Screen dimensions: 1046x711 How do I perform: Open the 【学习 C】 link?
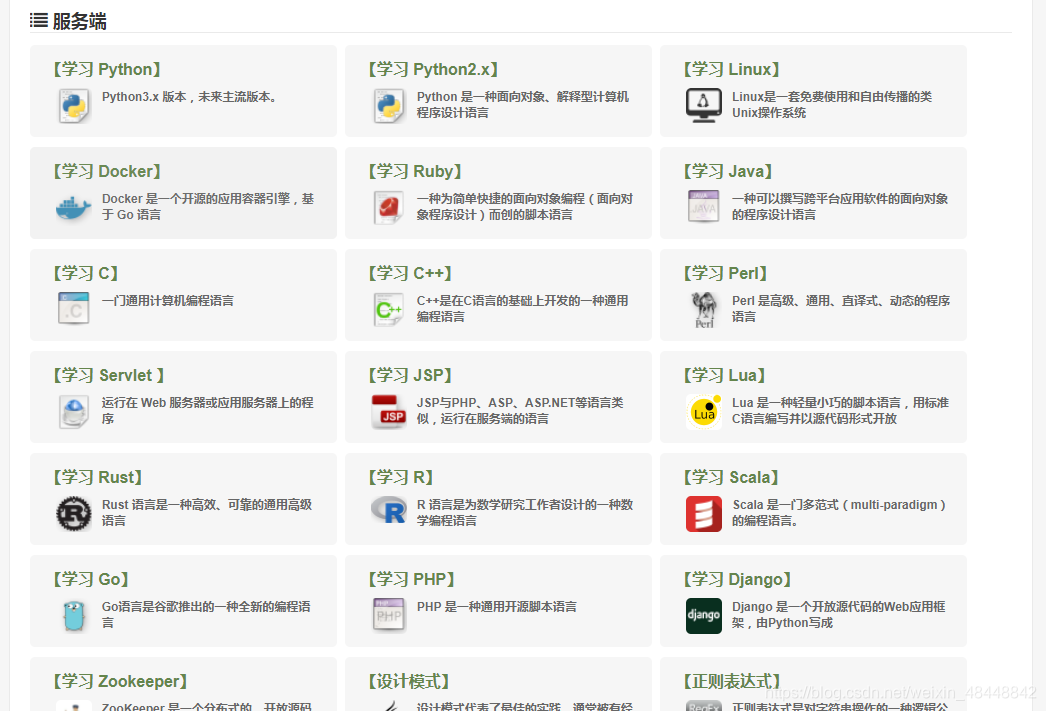[x=86, y=273]
